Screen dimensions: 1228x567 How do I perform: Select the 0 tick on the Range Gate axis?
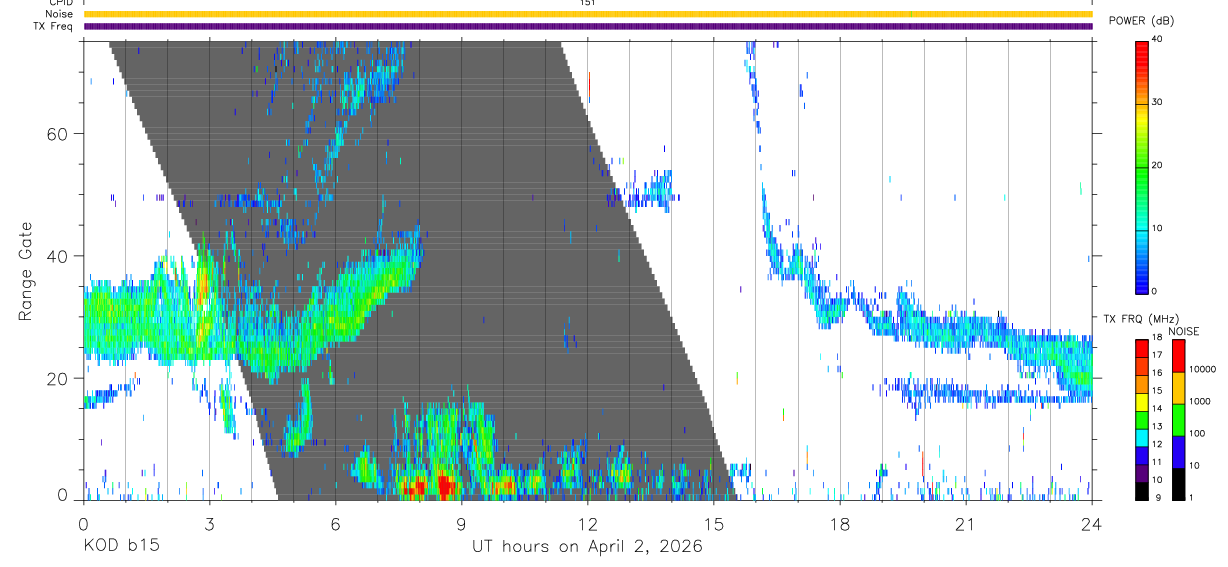click(x=62, y=495)
